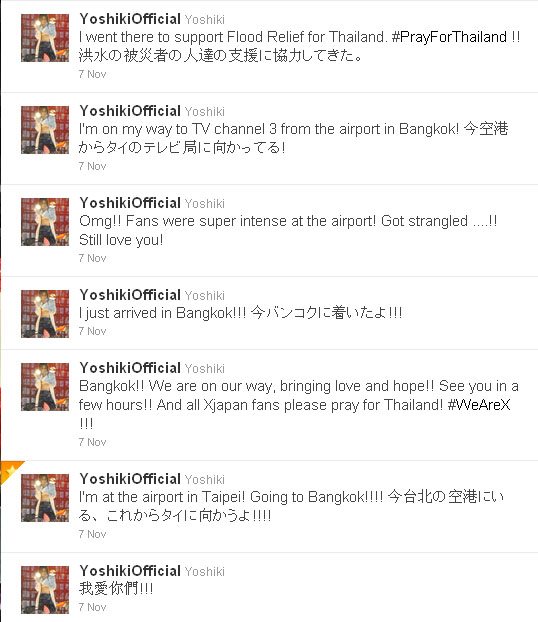Open avatar on Taipei airport tweet

(x=45, y=498)
